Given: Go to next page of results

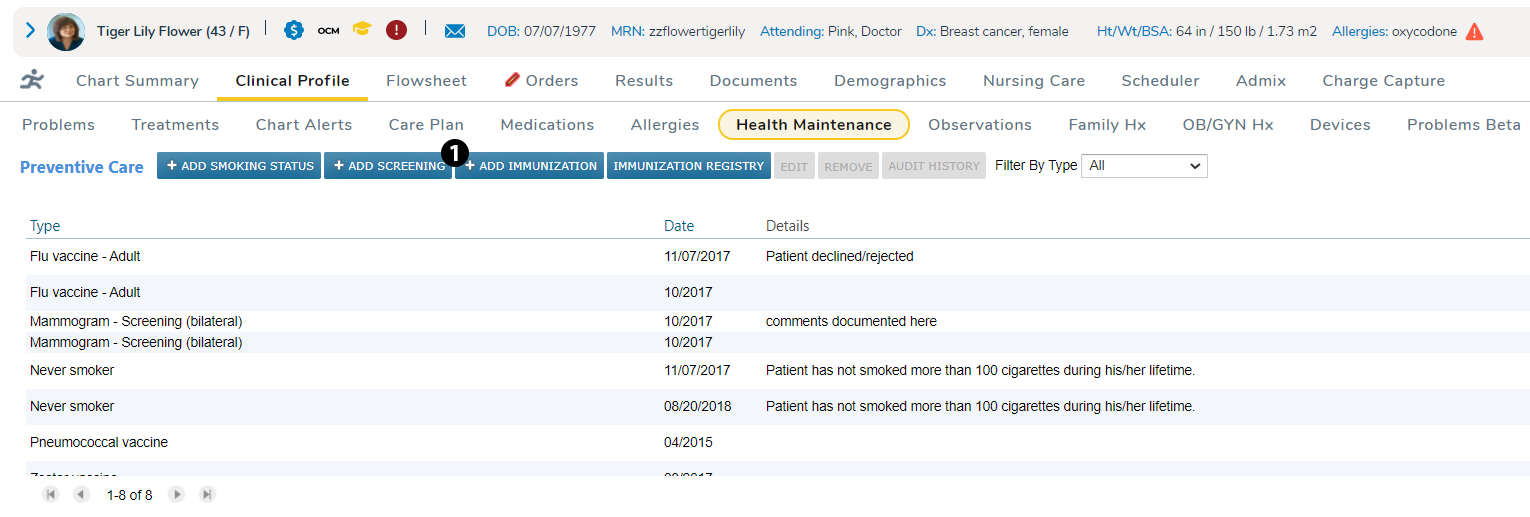Looking at the screenshot, I should pos(177,494).
